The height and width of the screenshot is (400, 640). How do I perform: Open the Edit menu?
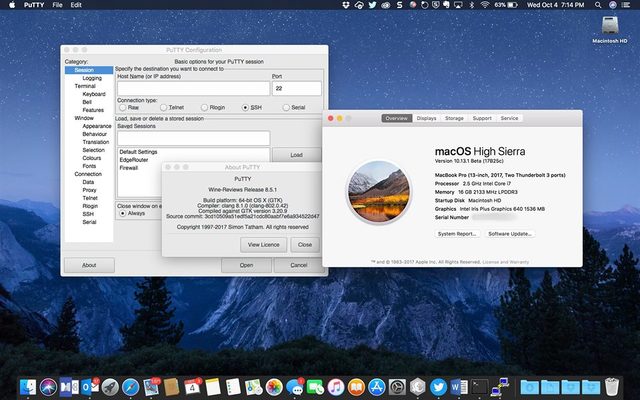[x=76, y=5]
